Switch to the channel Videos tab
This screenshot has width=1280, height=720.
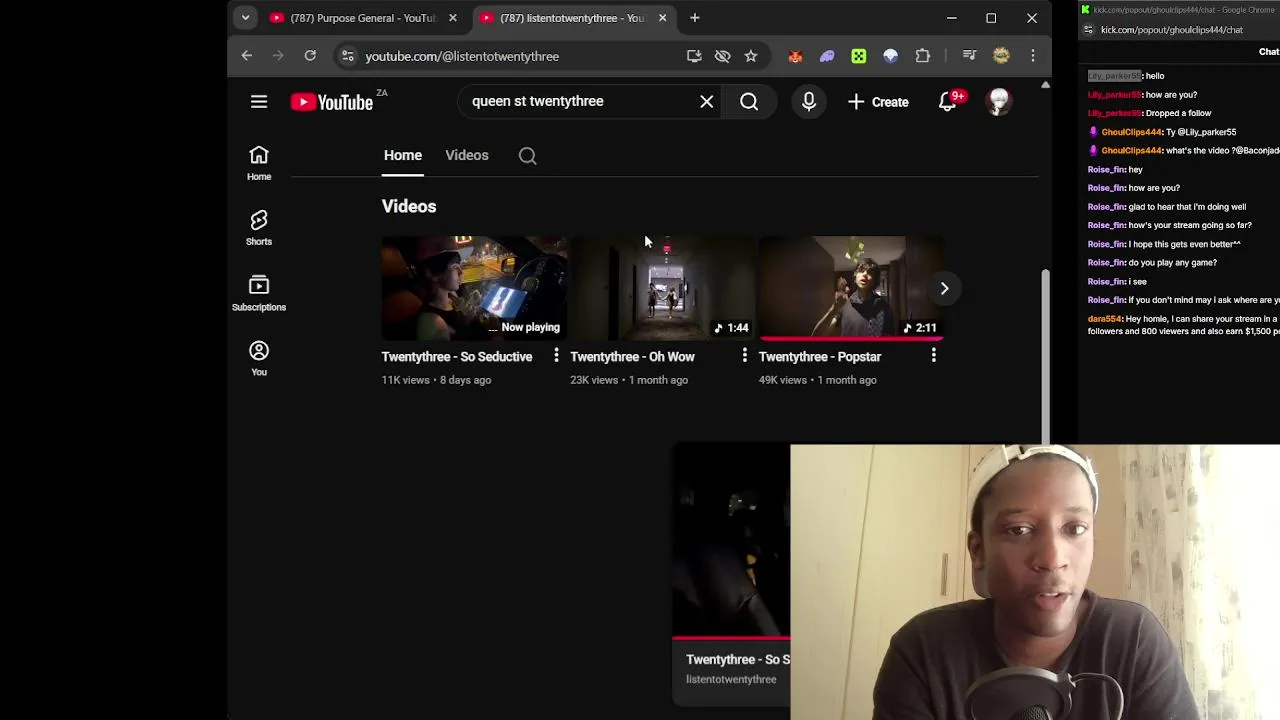pyautogui.click(x=467, y=155)
